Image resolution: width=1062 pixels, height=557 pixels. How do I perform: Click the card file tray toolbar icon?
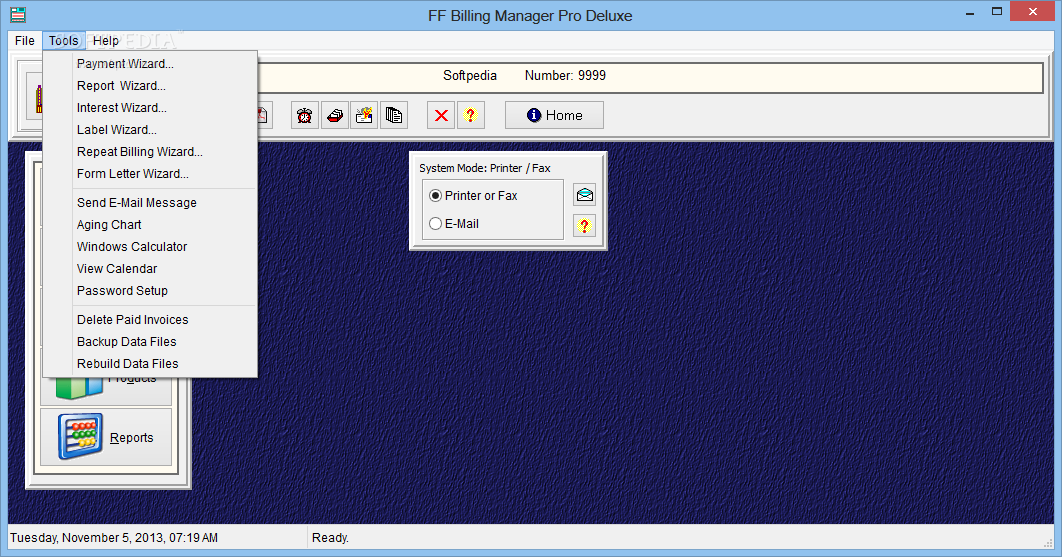coord(335,115)
